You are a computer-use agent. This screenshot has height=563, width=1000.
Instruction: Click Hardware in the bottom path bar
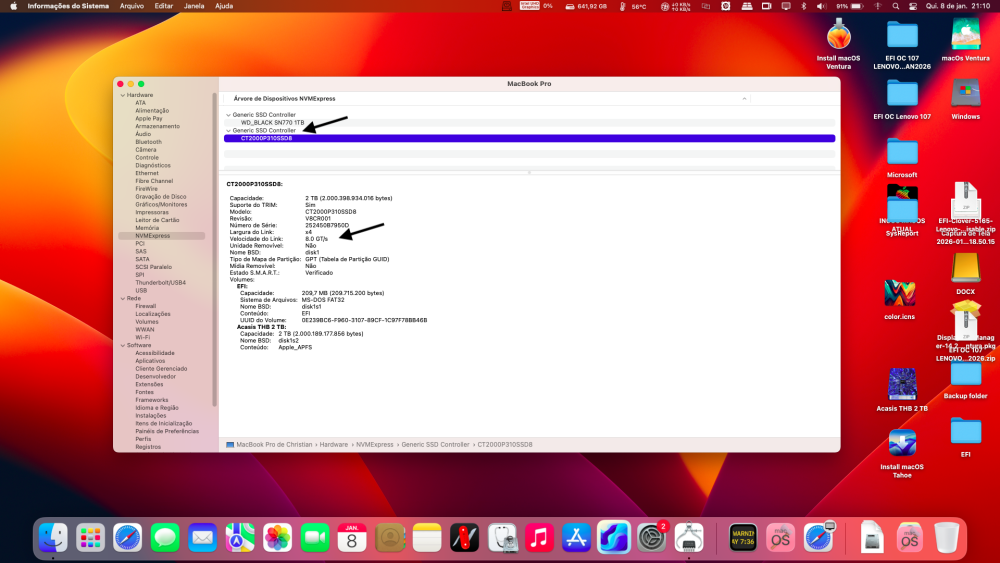334,445
